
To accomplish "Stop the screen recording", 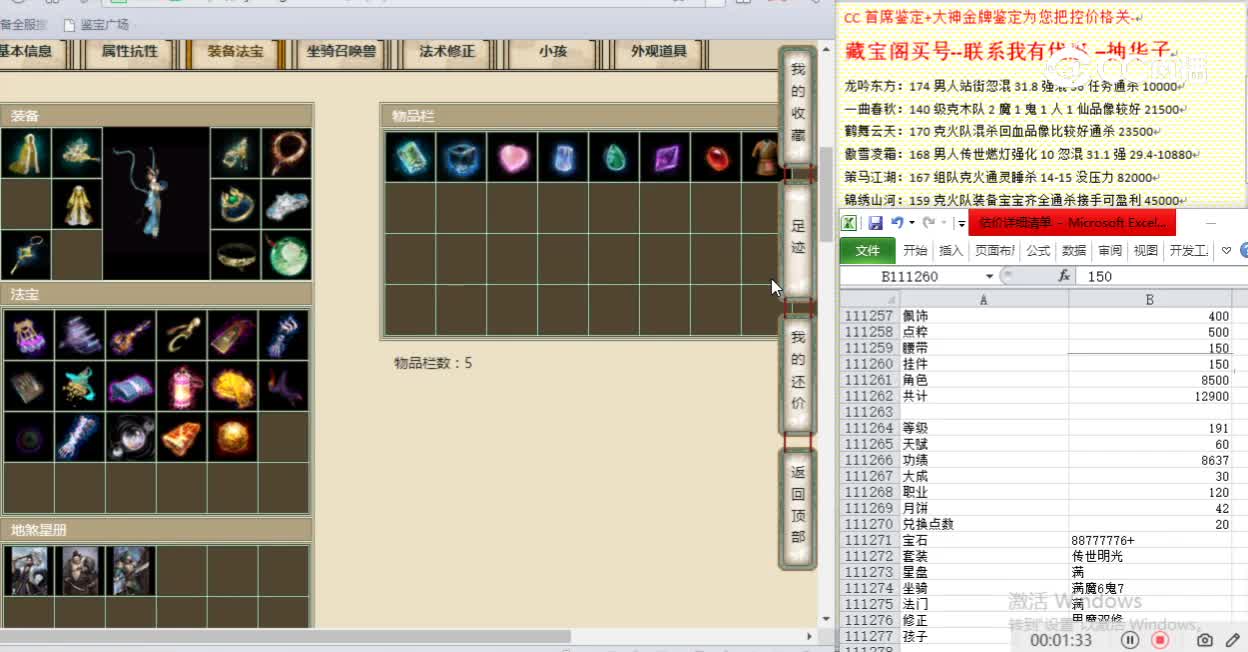I will click(x=1160, y=640).
